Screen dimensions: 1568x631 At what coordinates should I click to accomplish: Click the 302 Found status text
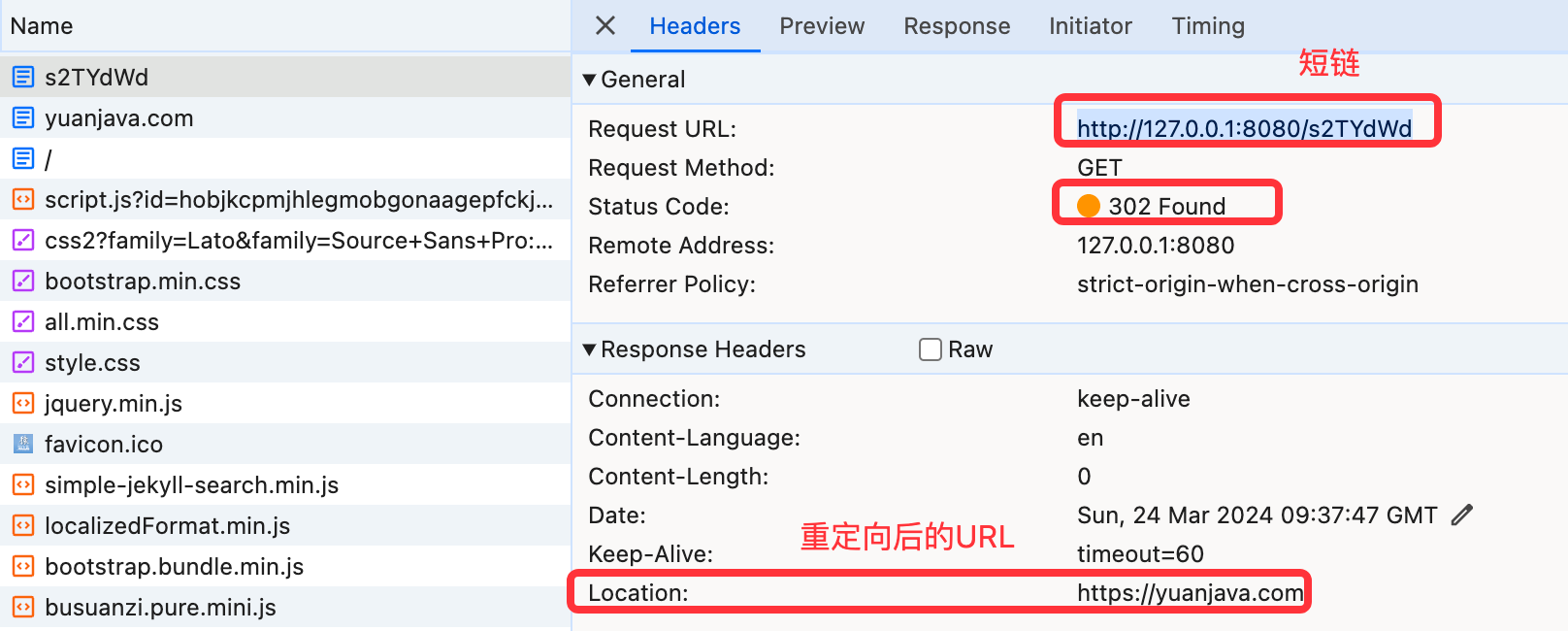pyautogui.click(x=1167, y=207)
